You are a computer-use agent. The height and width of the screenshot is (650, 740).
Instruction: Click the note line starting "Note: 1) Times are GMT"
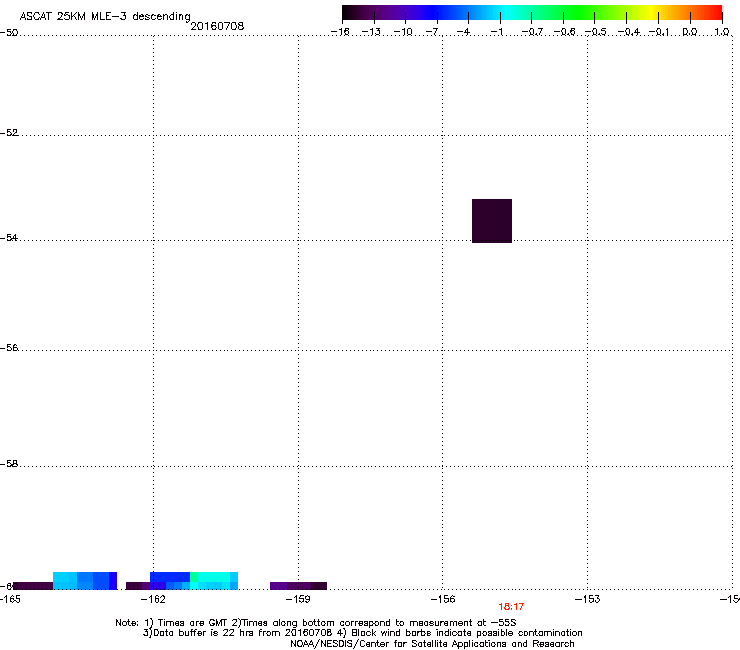click(x=316, y=623)
